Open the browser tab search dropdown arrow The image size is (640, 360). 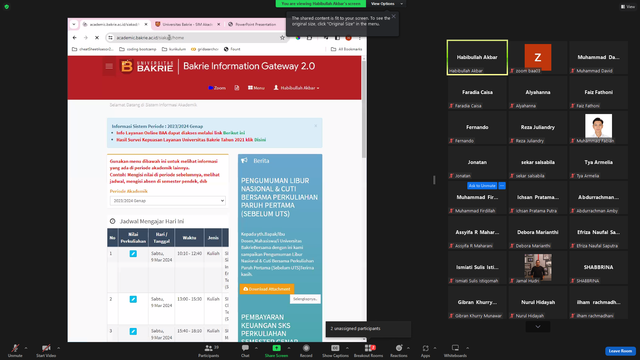click(74, 24)
